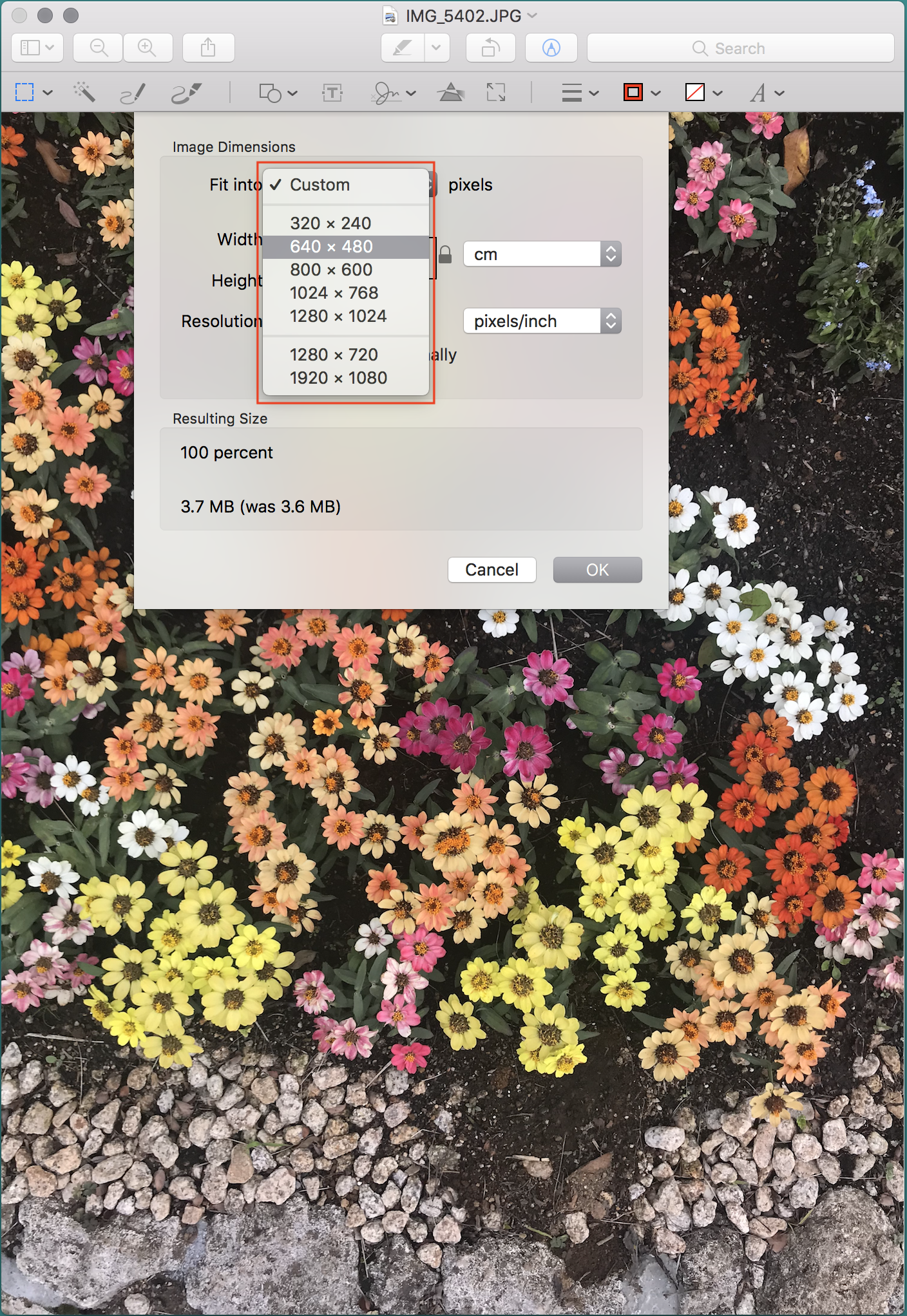Expand highlight options arrow

click(437, 48)
